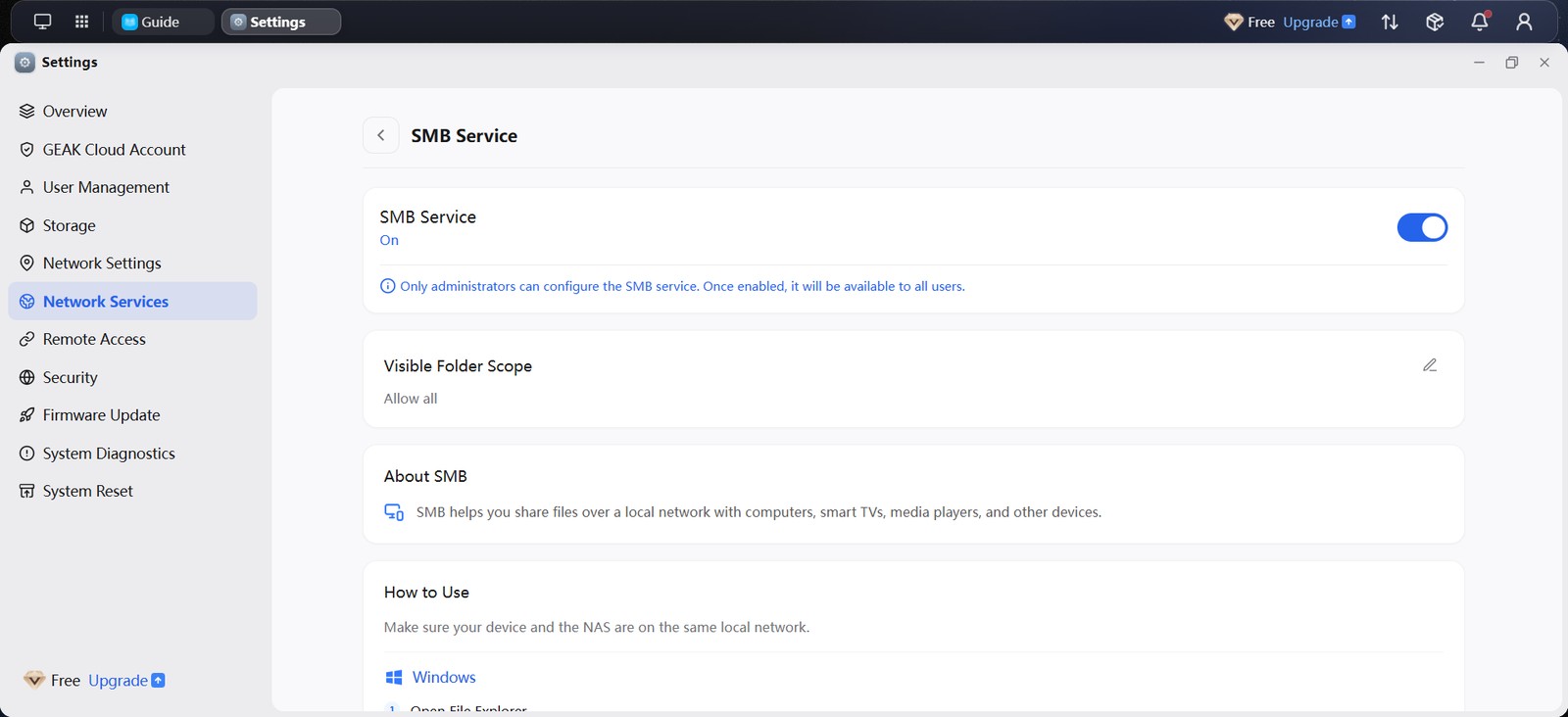Click the Windows logo icon
The height and width of the screenshot is (717, 1568).
394,677
